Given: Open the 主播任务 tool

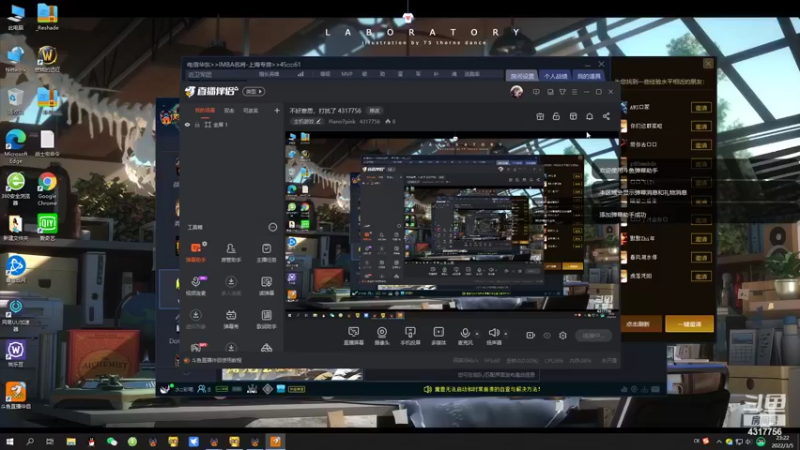Looking at the screenshot, I should (266, 252).
